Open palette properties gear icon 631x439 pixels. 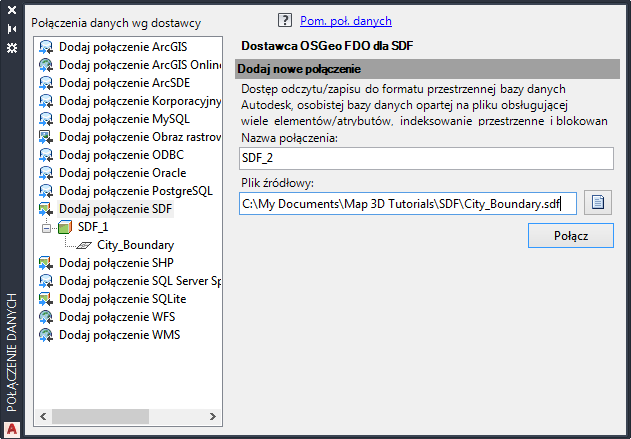tap(12, 48)
